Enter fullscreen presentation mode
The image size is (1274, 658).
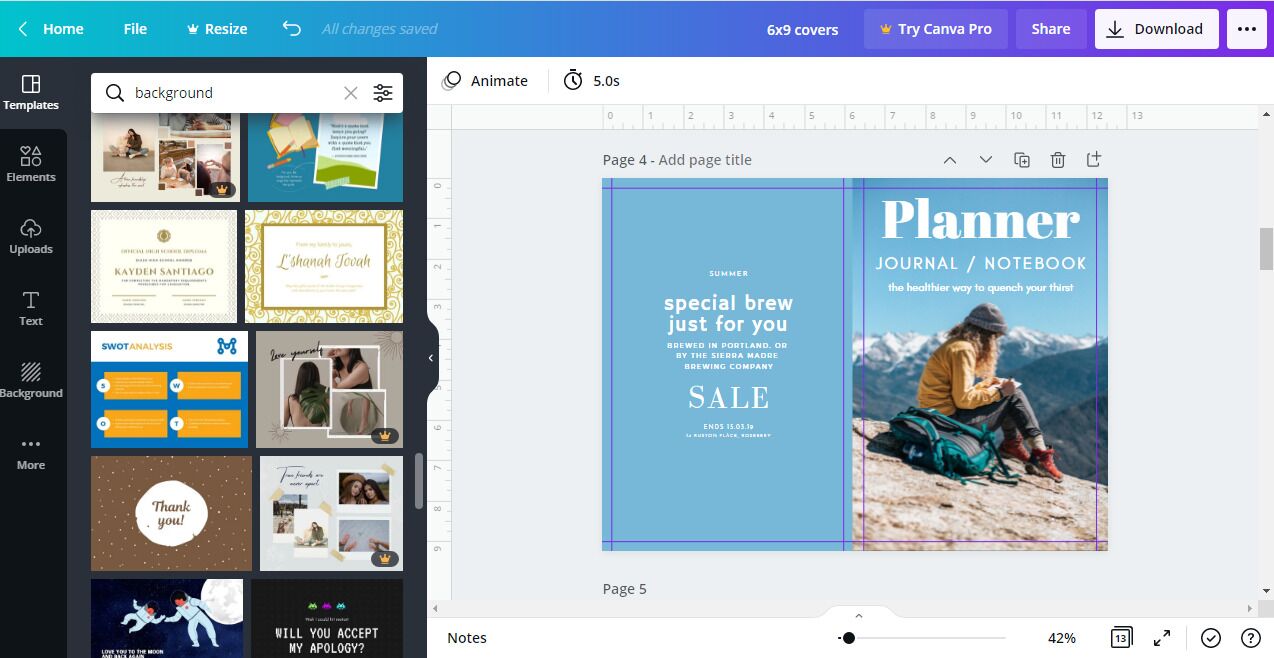click(x=1162, y=638)
